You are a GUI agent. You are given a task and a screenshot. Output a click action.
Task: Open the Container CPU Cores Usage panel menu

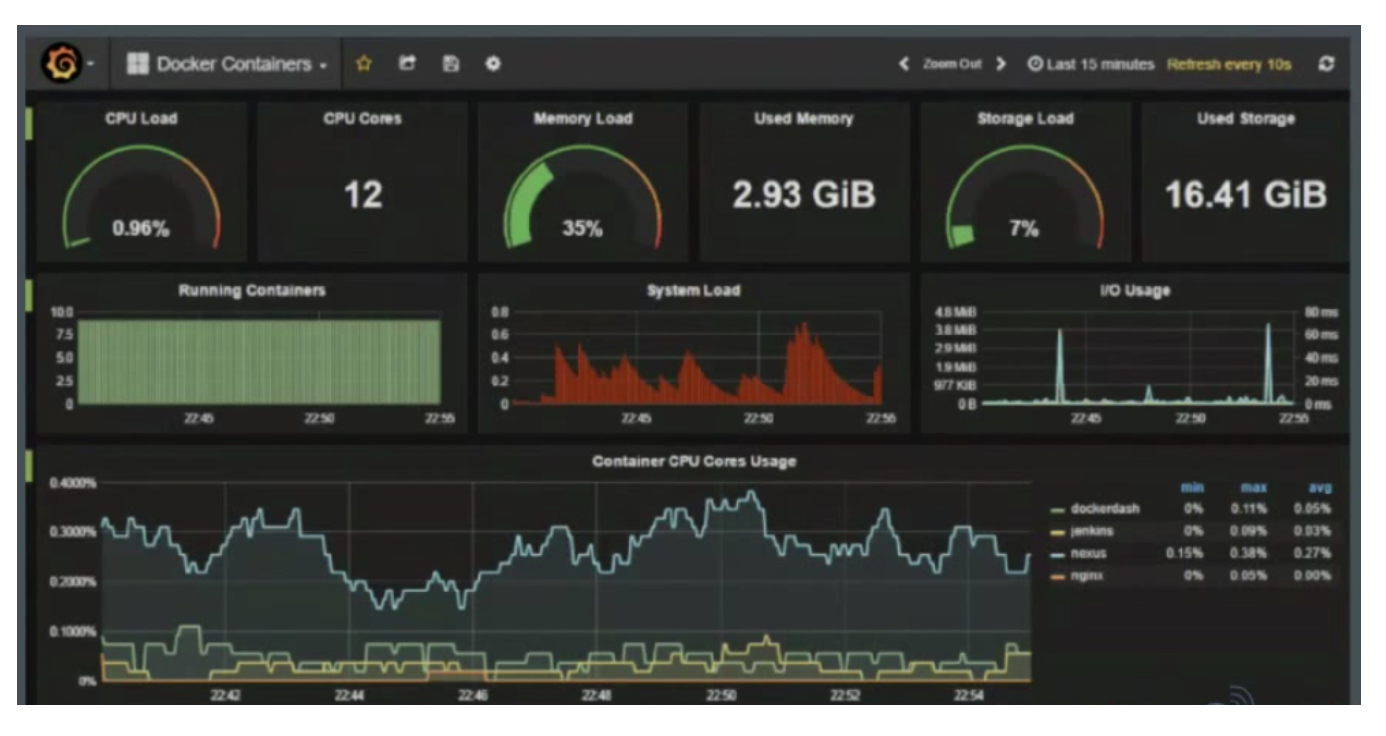(x=694, y=462)
